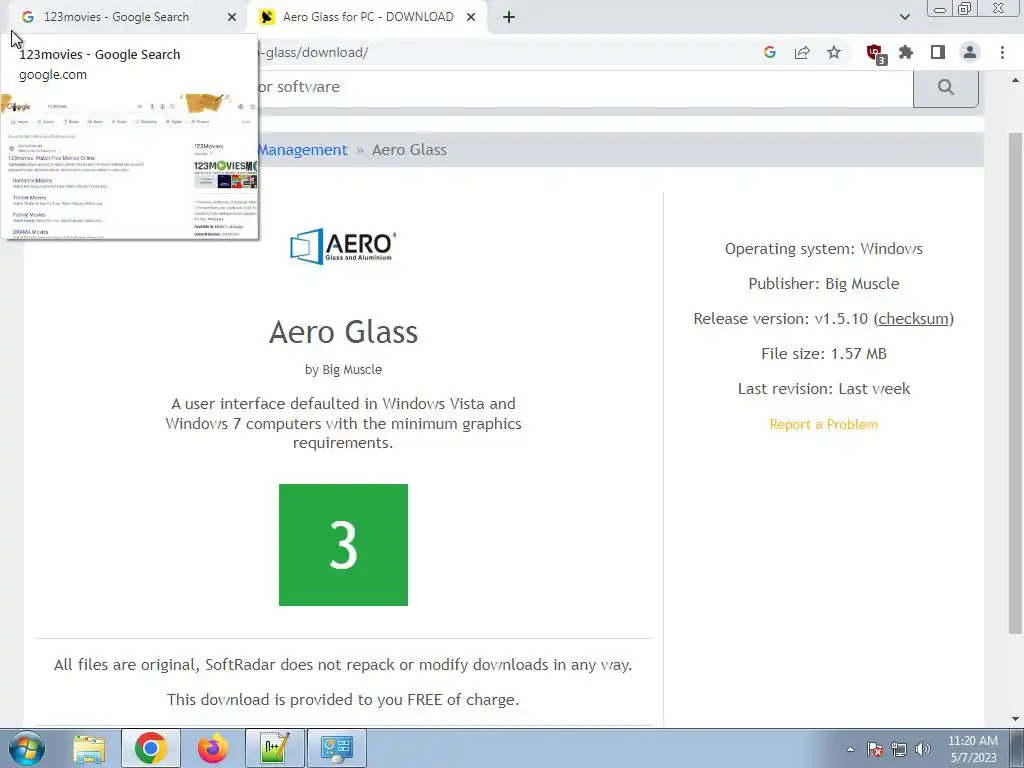The height and width of the screenshot is (768, 1024).
Task: Click the share this page icon
Action: pos(802,52)
